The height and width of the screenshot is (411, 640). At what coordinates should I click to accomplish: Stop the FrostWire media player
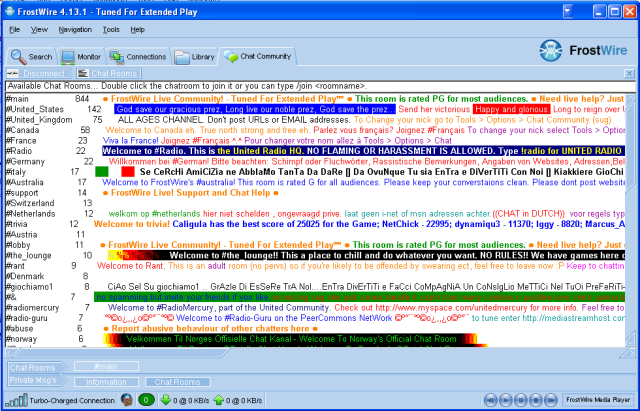[536, 400]
